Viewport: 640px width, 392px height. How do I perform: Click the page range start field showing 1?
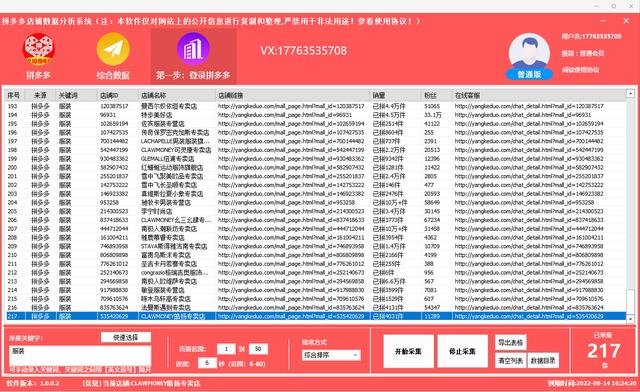[226, 349]
